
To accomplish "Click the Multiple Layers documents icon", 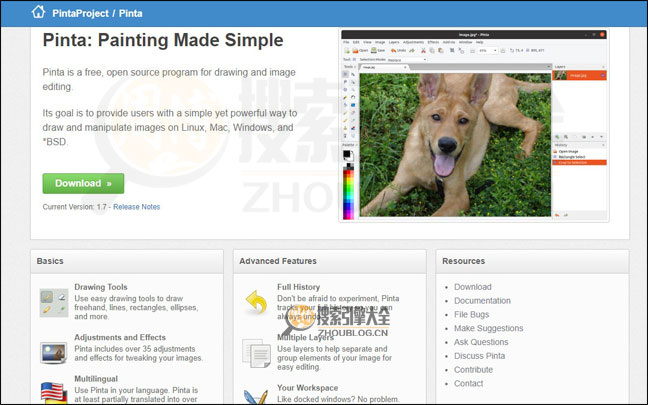I will pos(256,353).
